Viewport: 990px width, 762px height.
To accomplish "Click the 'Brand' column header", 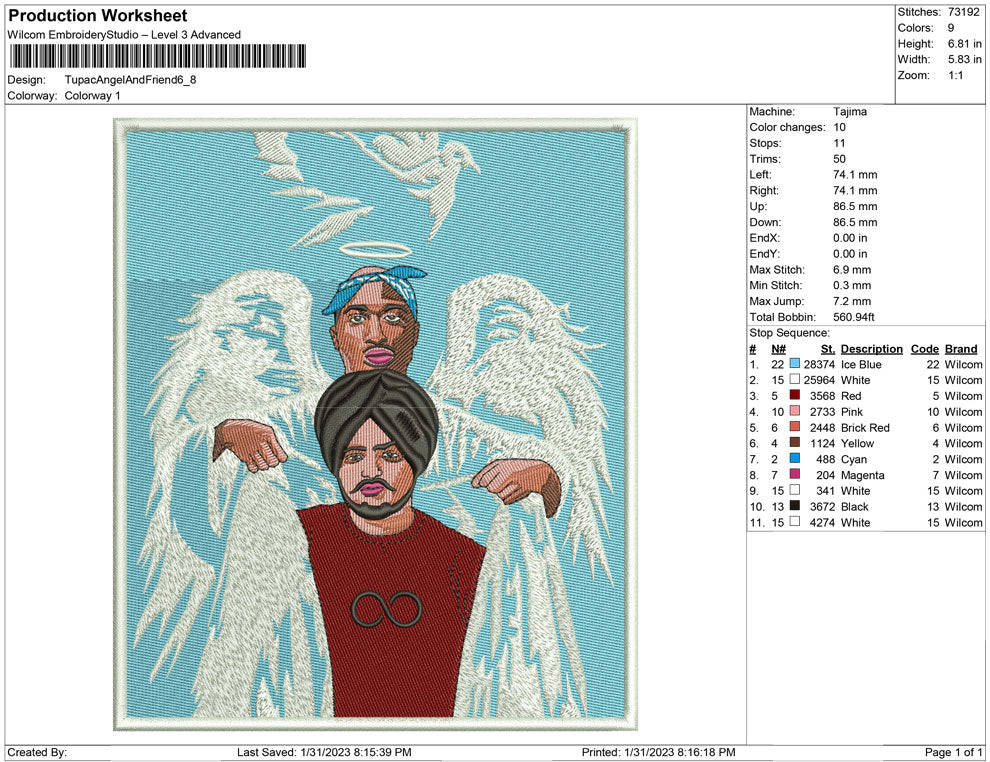I will [961, 348].
